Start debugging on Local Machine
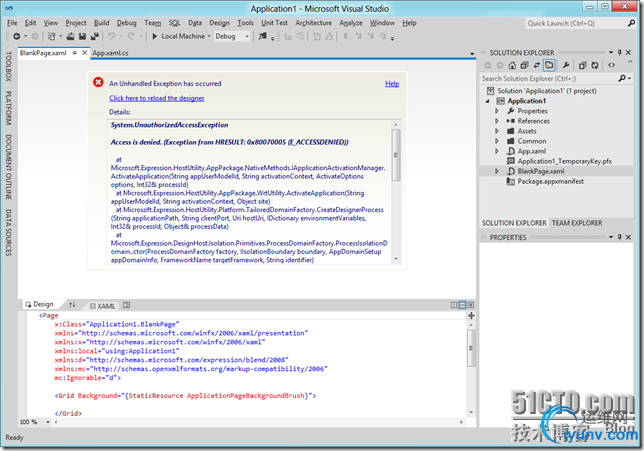 pyautogui.click(x=178, y=36)
